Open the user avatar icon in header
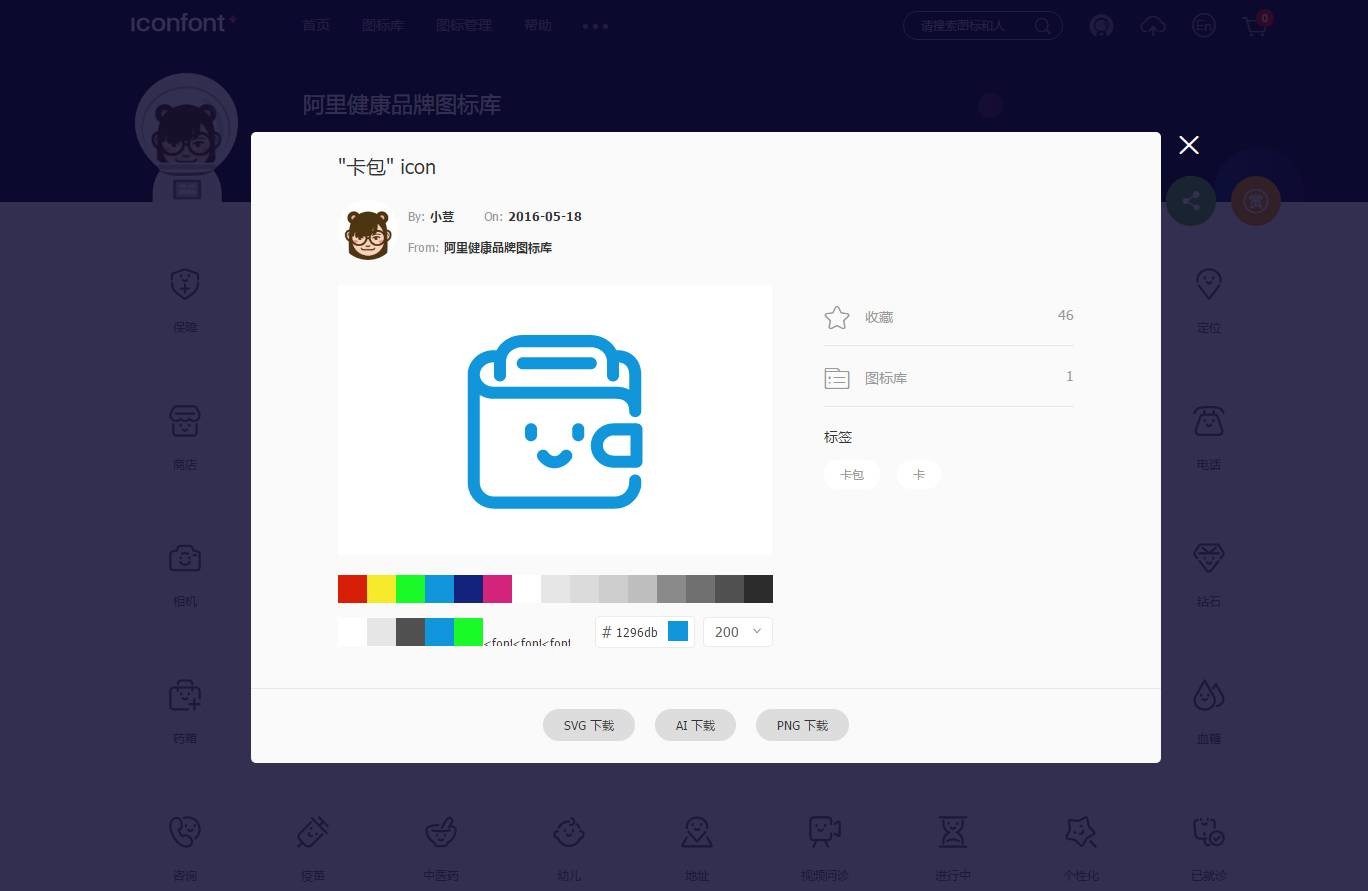1368x891 pixels. pyautogui.click(x=1101, y=26)
